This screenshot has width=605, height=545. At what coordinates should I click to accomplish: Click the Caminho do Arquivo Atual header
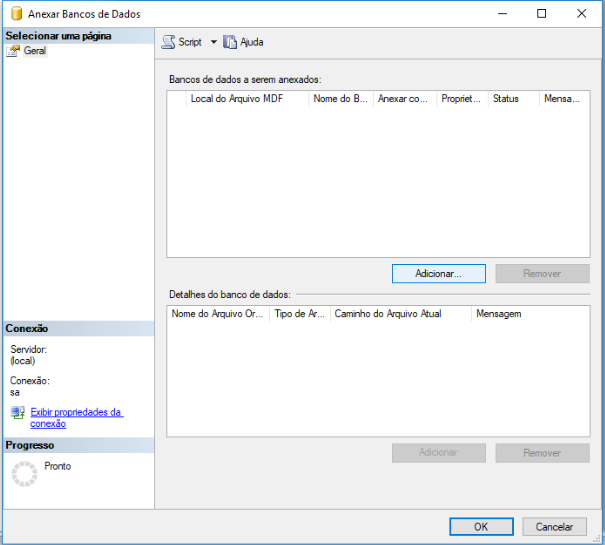pyautogui.click(x=401, y=314)
